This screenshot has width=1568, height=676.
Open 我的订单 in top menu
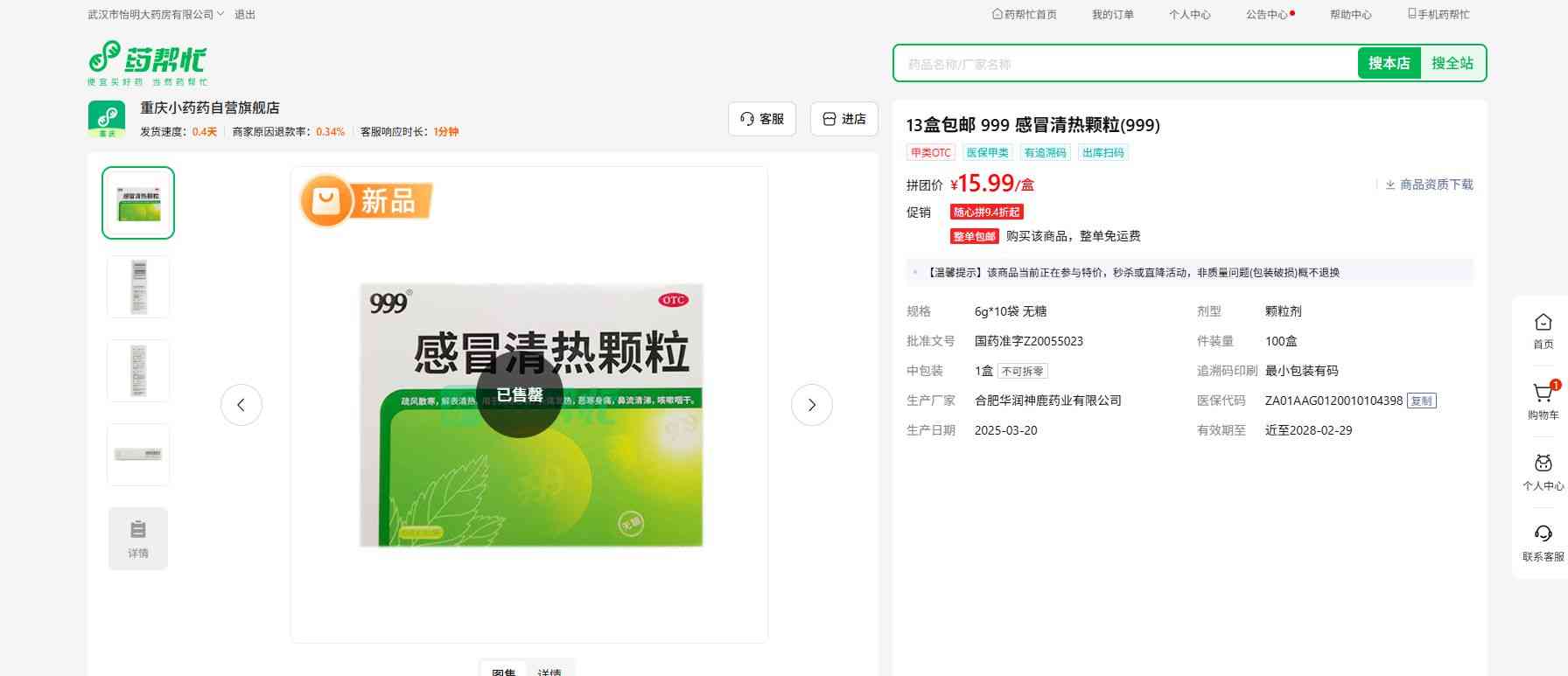(x=1112, y=15)
